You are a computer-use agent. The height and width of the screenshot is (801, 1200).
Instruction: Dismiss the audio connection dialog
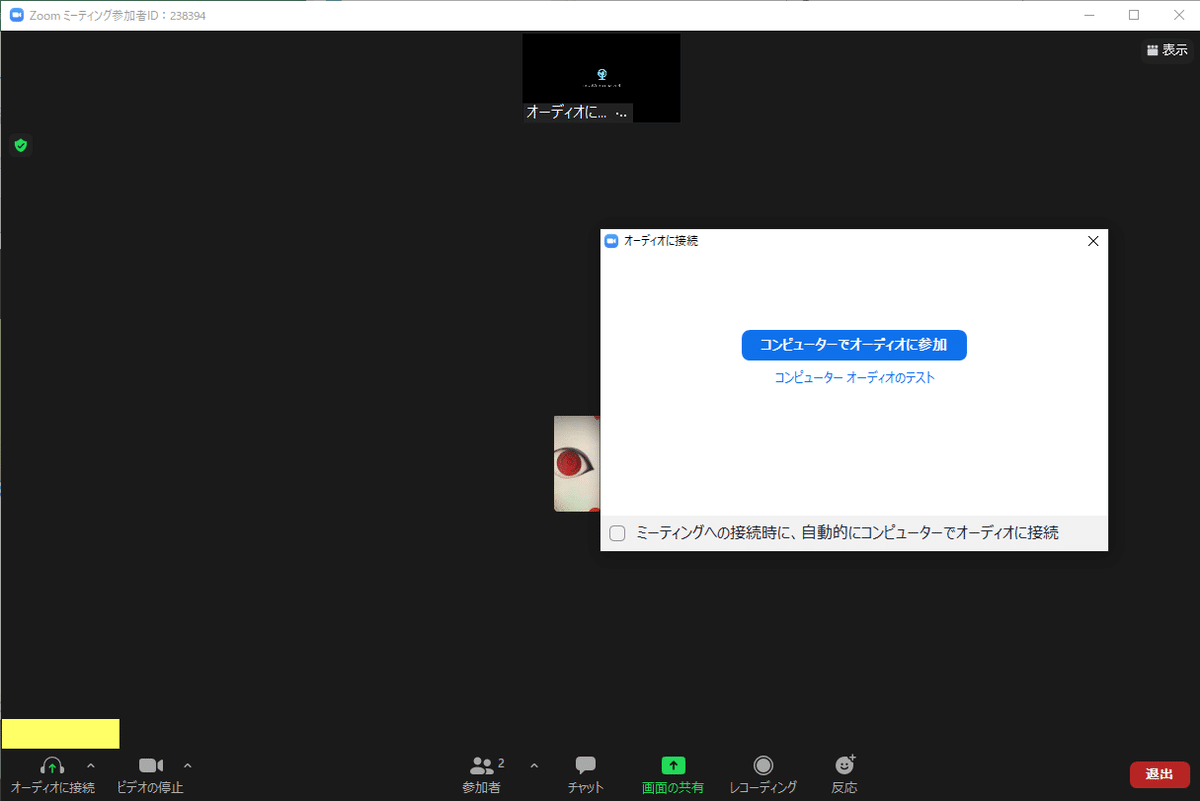pyautogui.click(x=1092, y=241)
